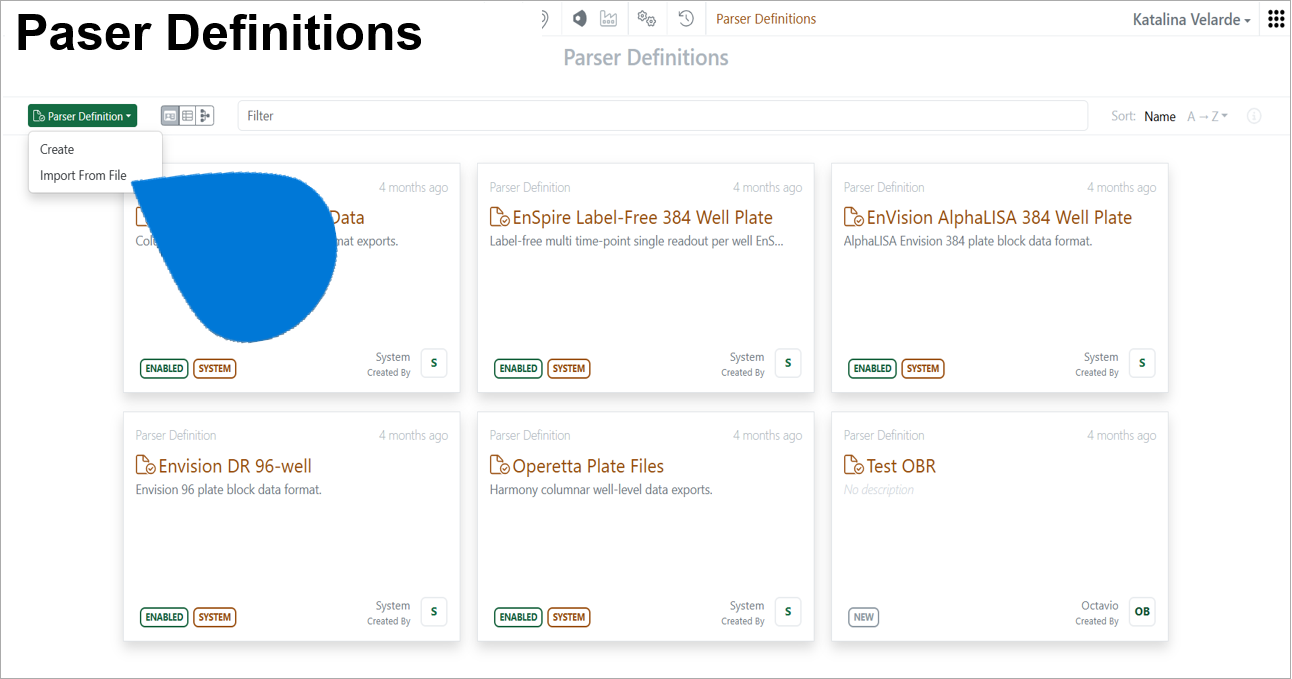This screenshot has width=1292, height=679.
Task: Select the card view layout toggle
Action: (169, 115)
